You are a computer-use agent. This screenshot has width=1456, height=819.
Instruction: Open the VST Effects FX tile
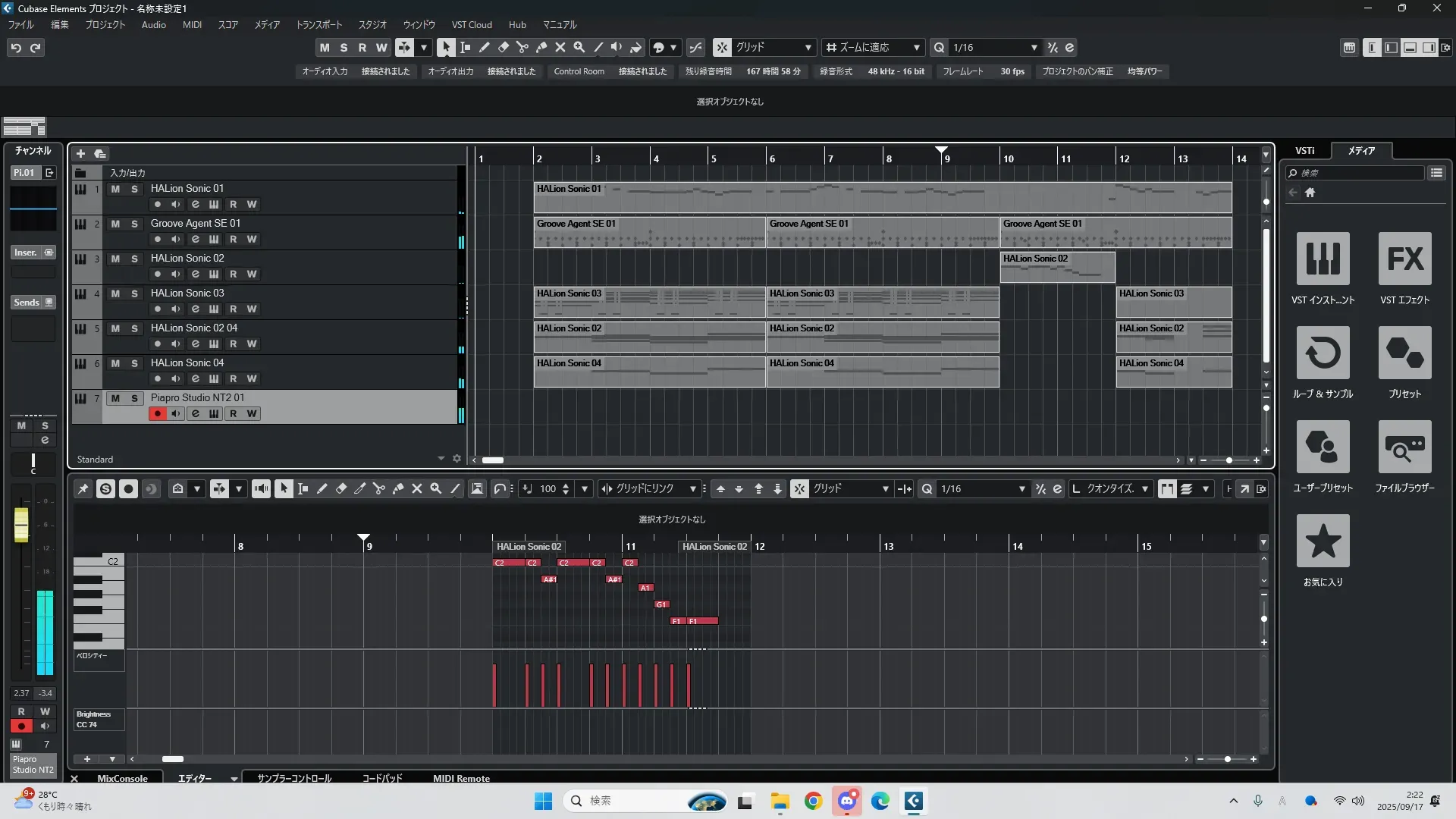point(1404,259)
